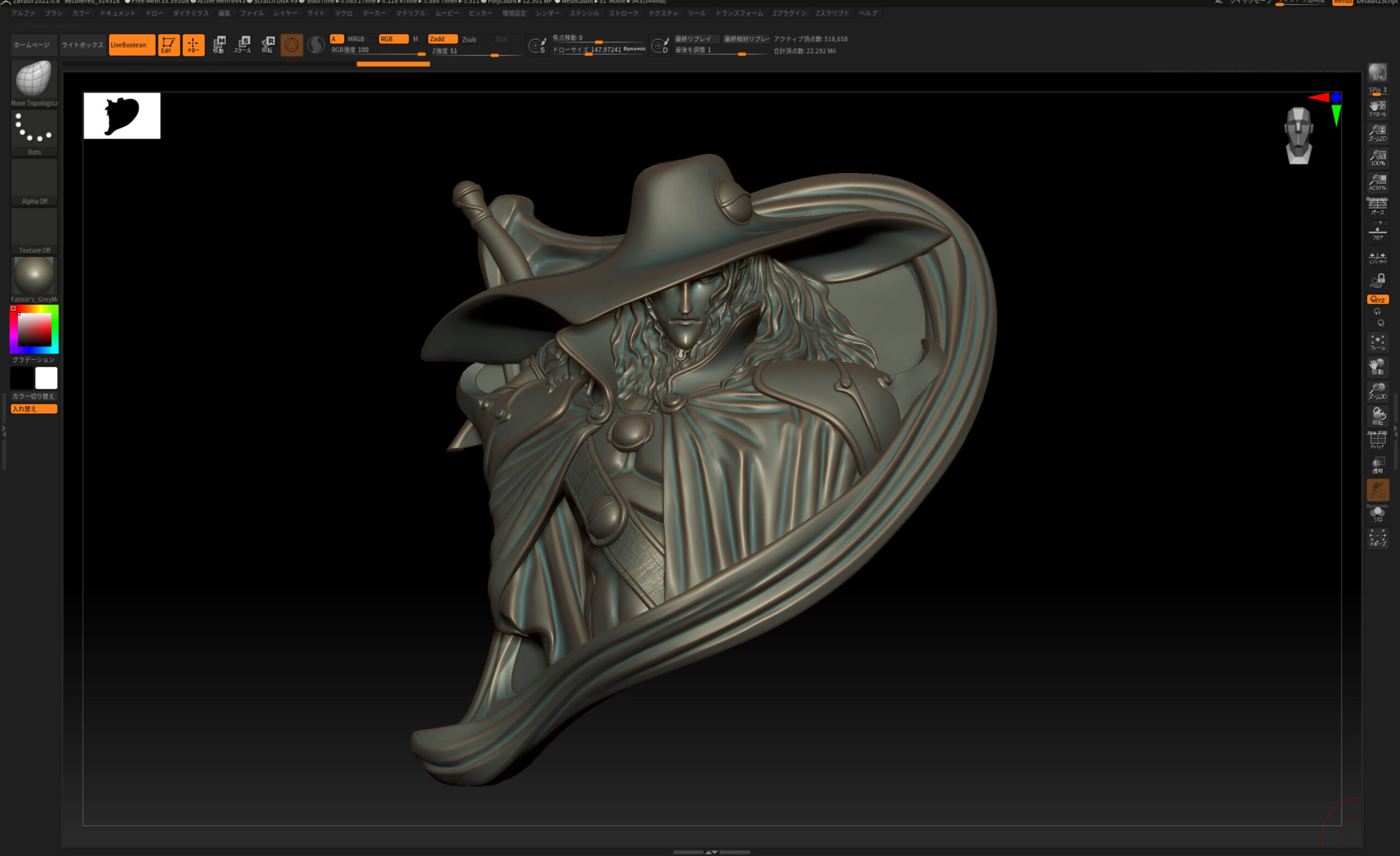Select the Move (移動) gizmo icon in top toolbar
This screenshot has width=1400, height=856.
(219, 45)
